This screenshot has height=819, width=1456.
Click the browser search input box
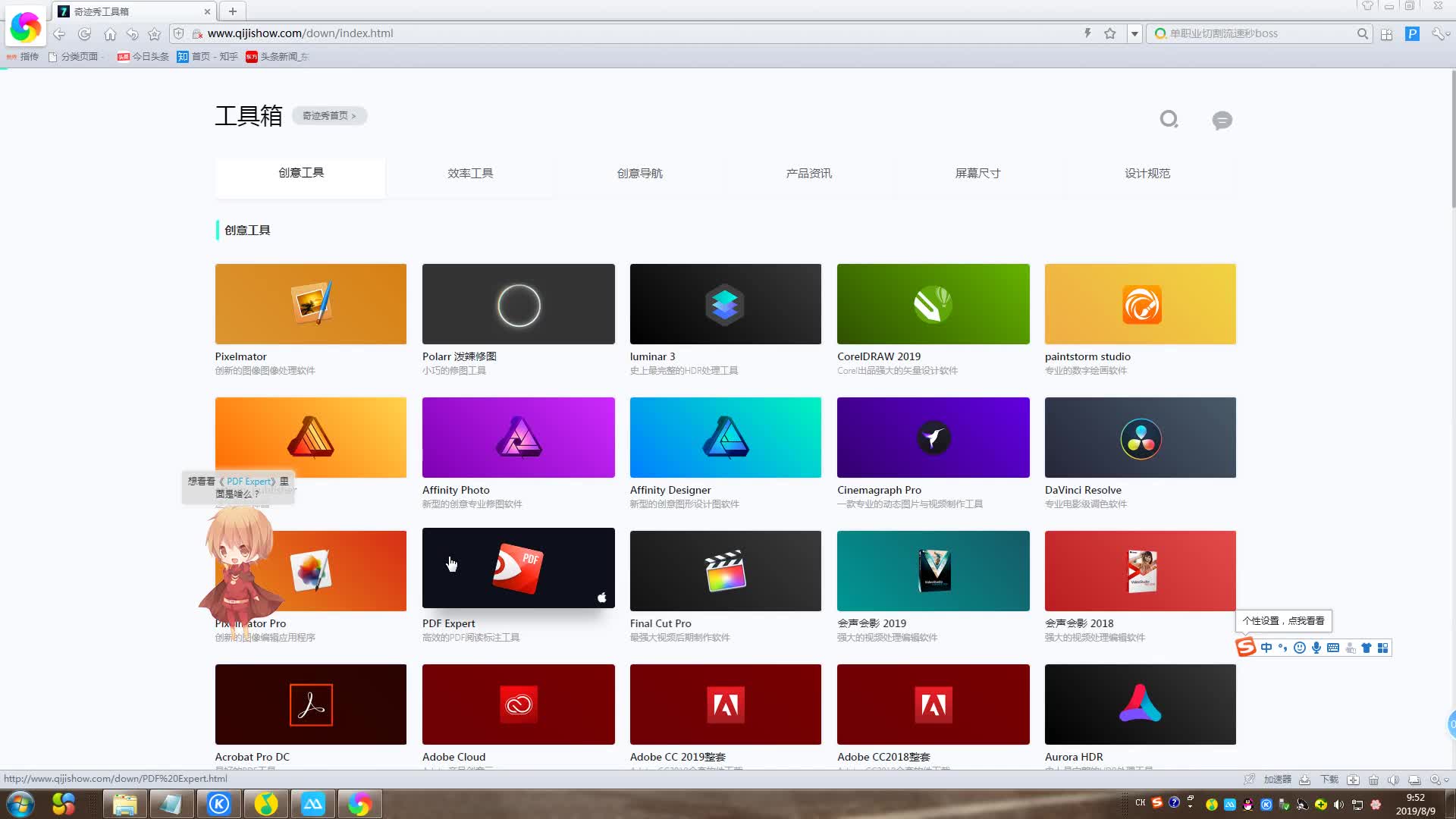click(1259, 33)
